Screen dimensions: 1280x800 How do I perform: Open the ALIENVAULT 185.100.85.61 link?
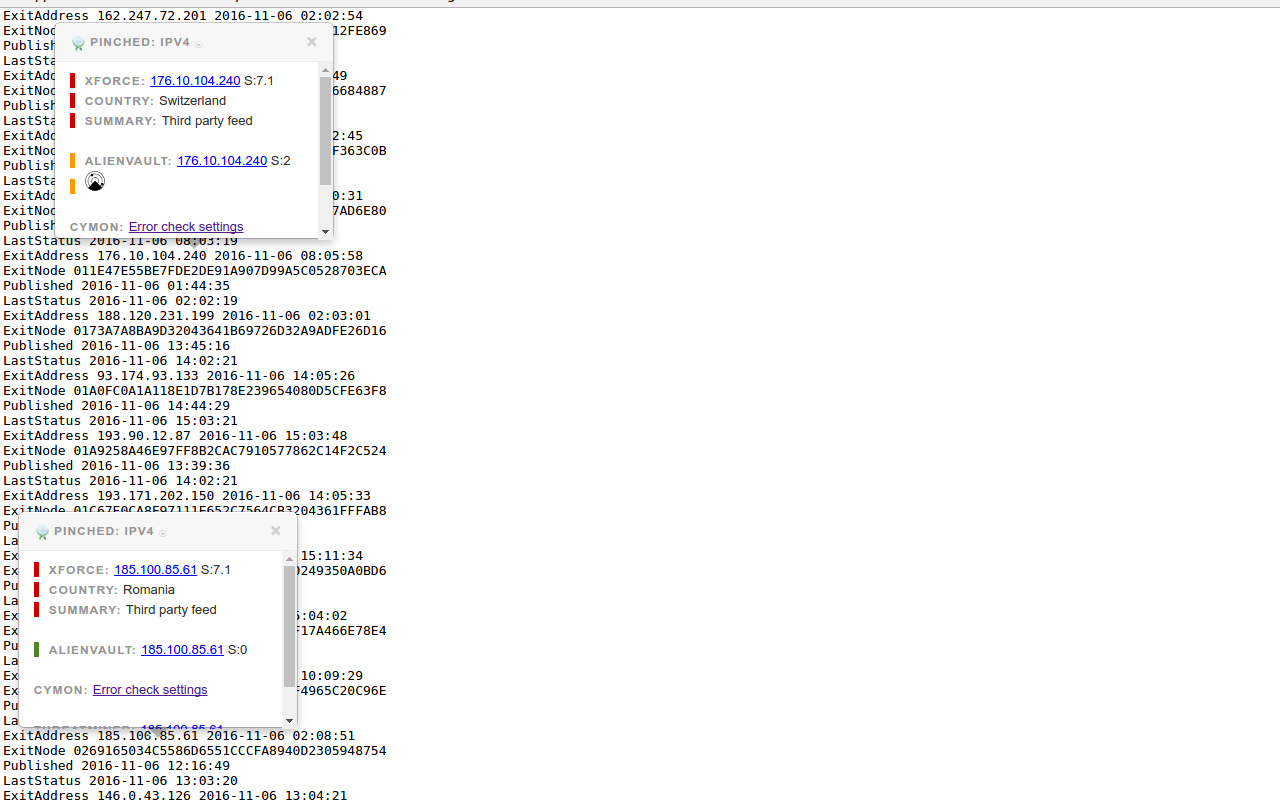pyautogui.click(x=182, y=650)
